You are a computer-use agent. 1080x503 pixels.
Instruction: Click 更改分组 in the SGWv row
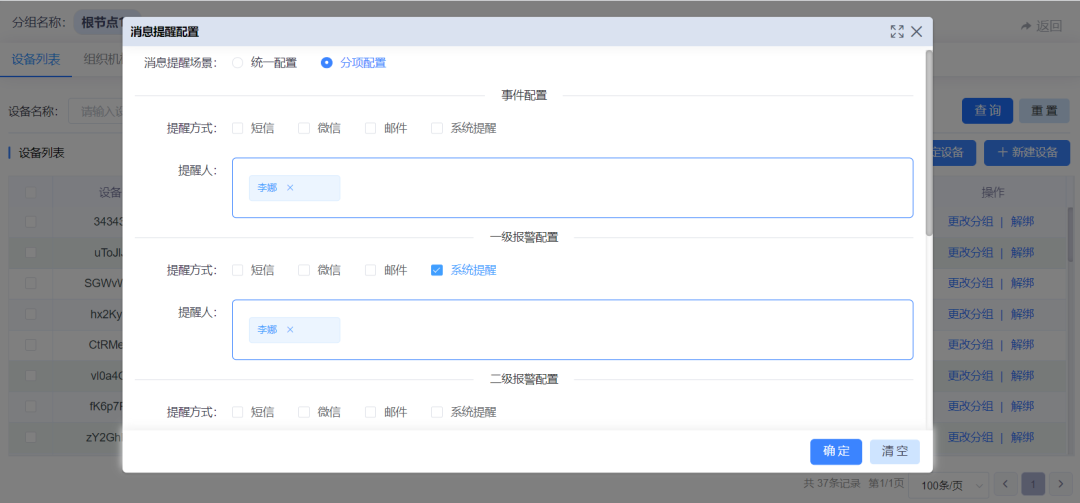(x=970, y=283)
